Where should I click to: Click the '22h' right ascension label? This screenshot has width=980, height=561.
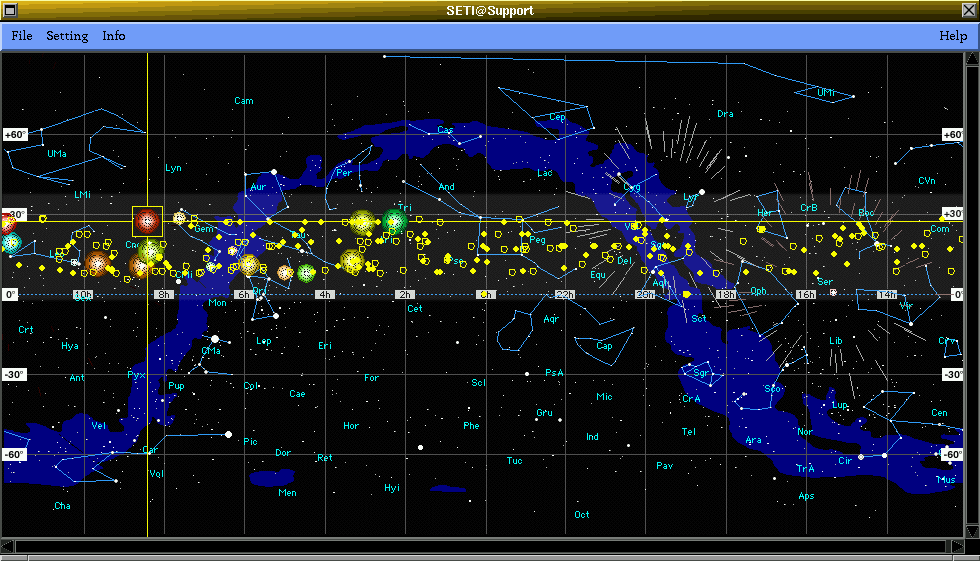(x=565, y=295)
